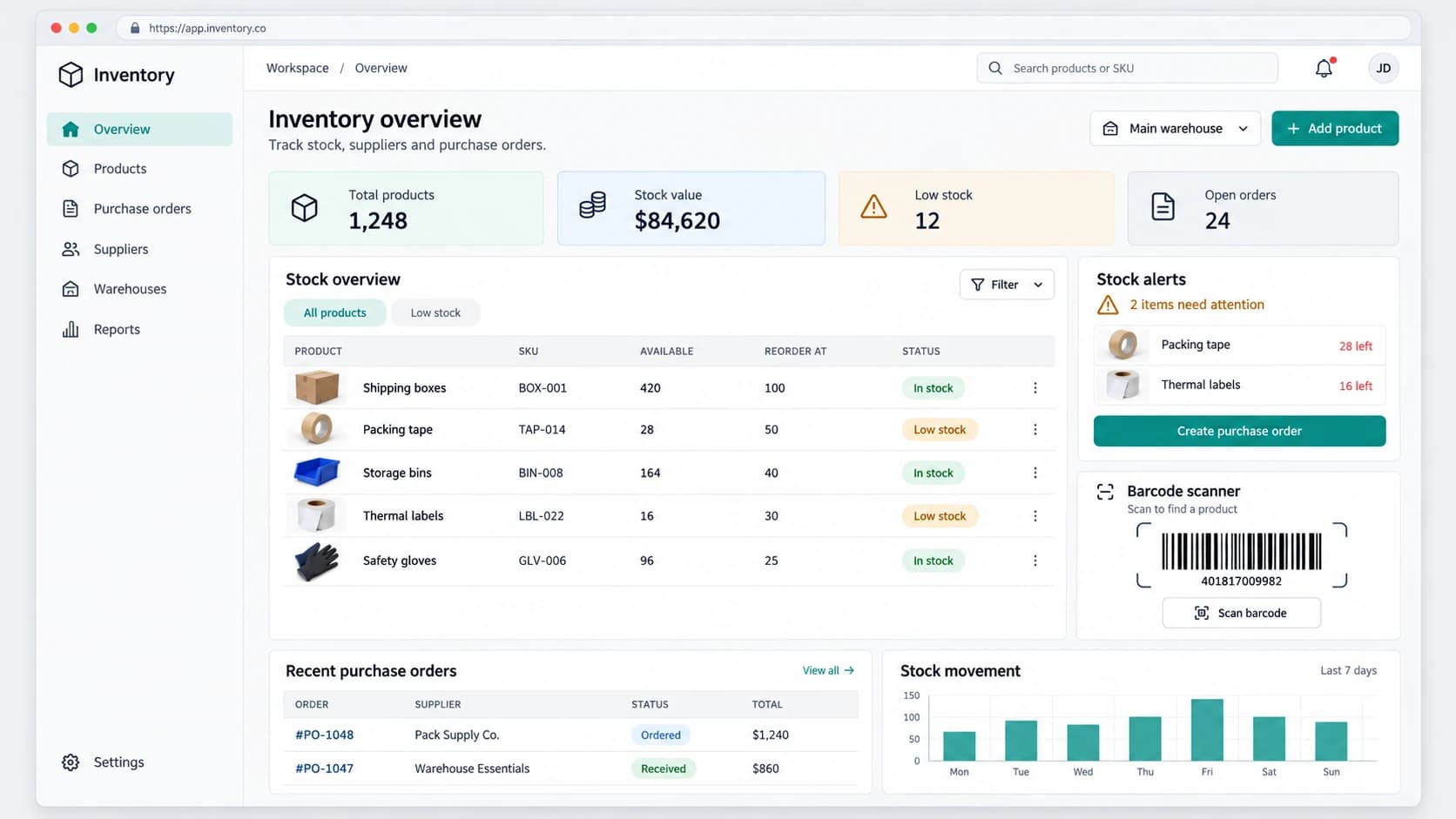Click the Add product button
Image resolution: width=1456 pixels, height=819 pixels.
point(1335,129)
